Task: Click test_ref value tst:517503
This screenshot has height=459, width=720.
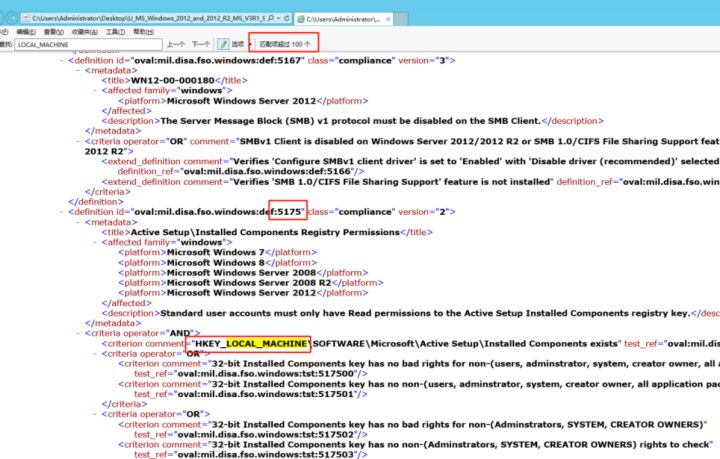Action: 266,455
